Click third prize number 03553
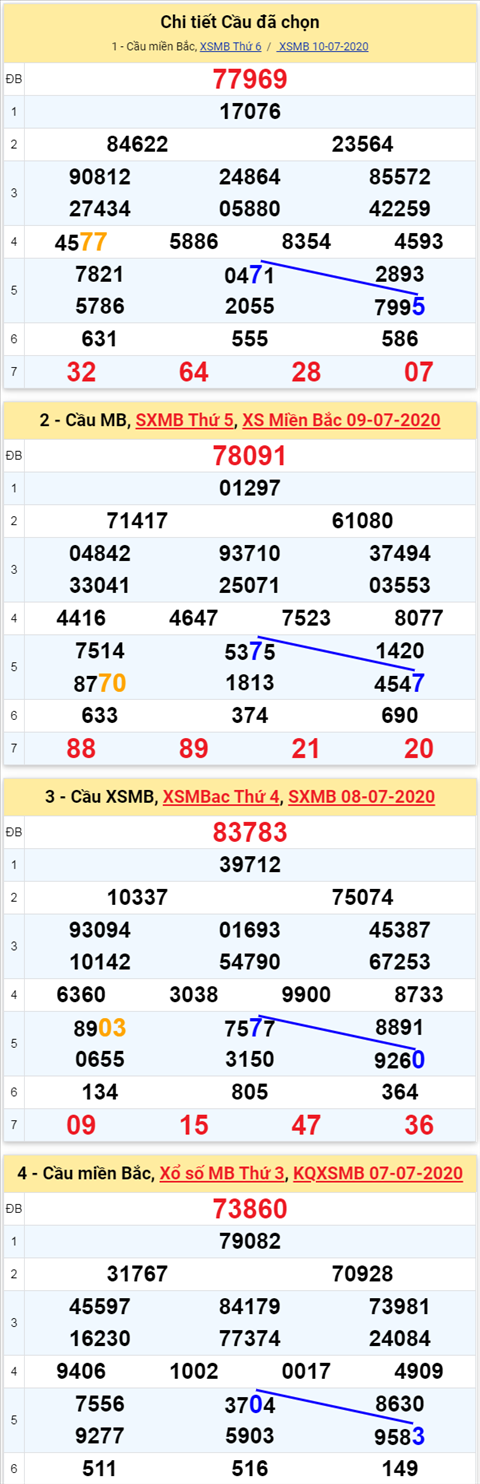Screen dimensions: 480x1484 [399, 585]
